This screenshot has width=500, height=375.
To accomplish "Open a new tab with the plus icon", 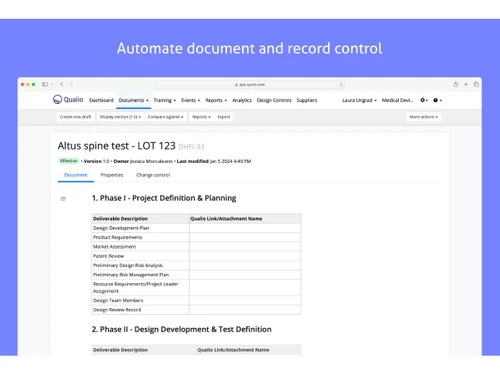I will pos(466,84).
